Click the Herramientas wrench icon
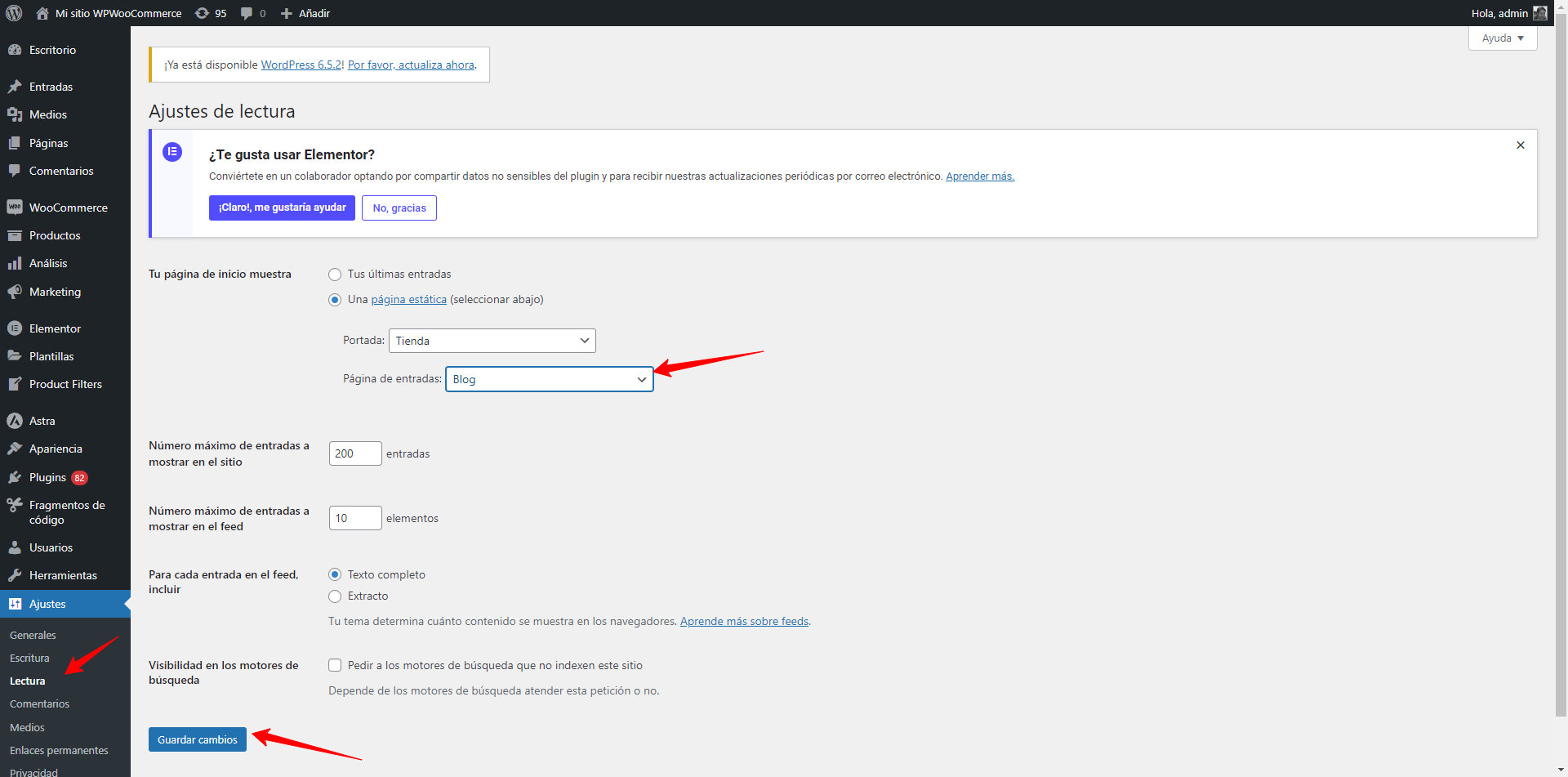Viewport: 1568px width, 777px height. (x=15, y=575)
